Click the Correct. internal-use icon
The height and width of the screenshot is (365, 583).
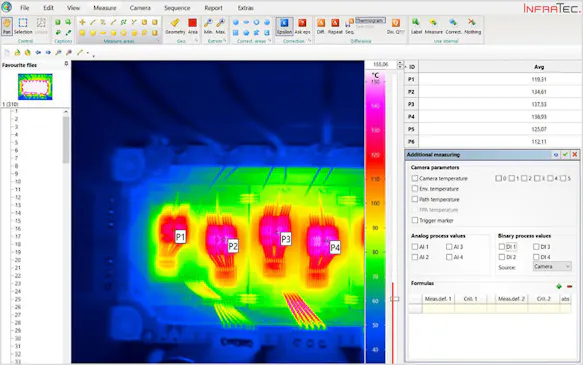[453, 26]
